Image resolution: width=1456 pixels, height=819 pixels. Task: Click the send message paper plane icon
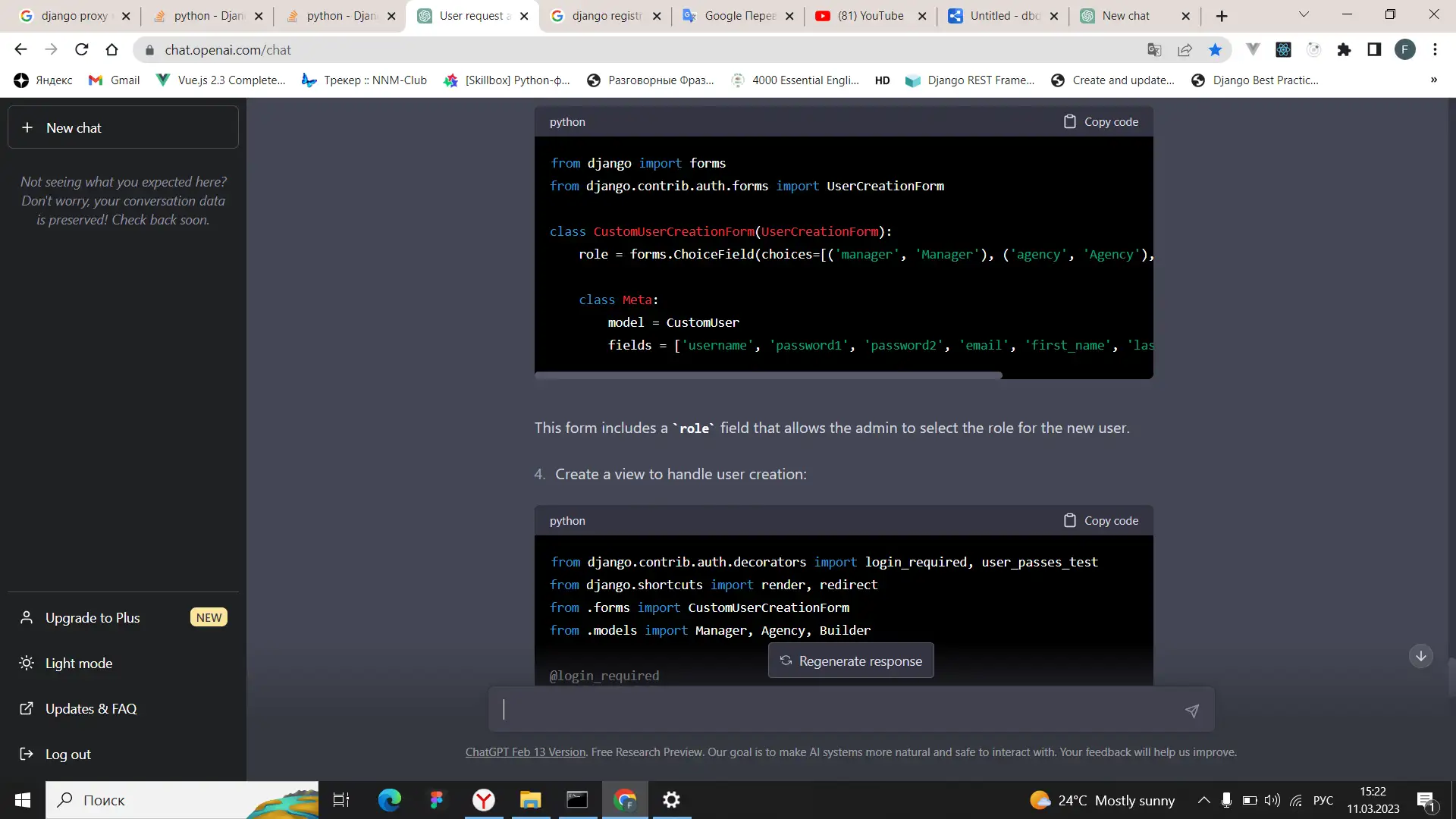[1191, 711]
